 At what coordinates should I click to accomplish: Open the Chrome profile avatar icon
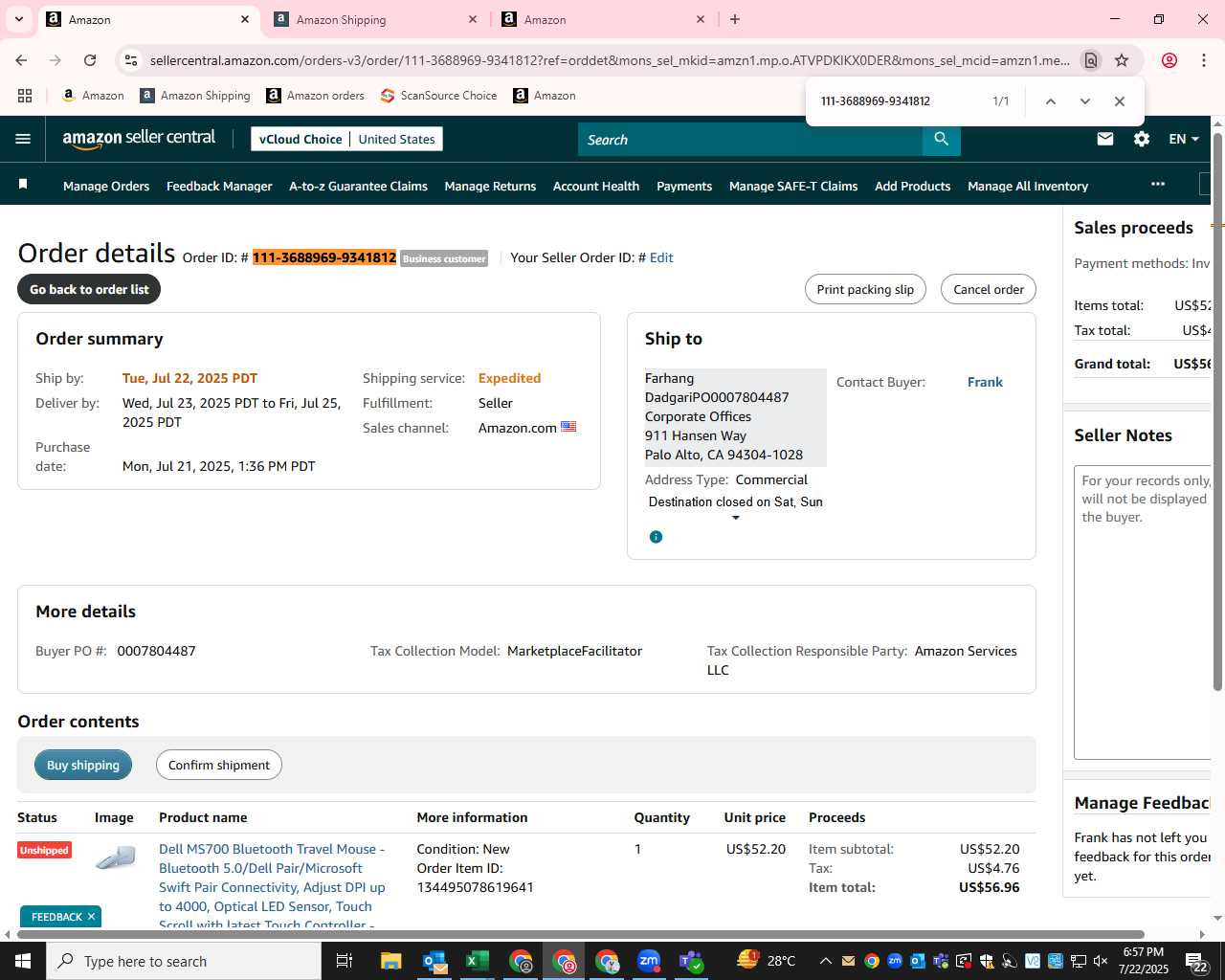click(1169, 60)
